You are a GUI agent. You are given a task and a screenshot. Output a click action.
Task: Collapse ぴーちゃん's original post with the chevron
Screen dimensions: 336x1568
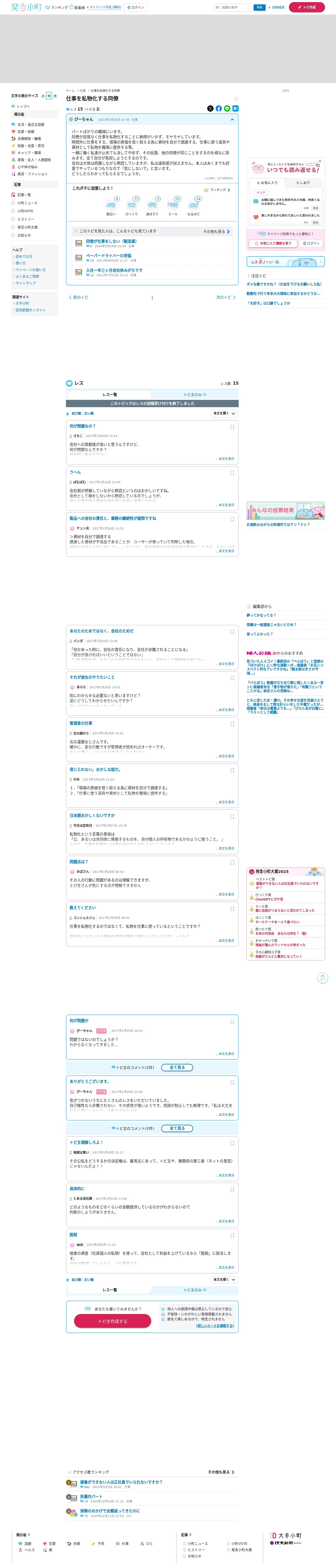(x=232, y=120)
